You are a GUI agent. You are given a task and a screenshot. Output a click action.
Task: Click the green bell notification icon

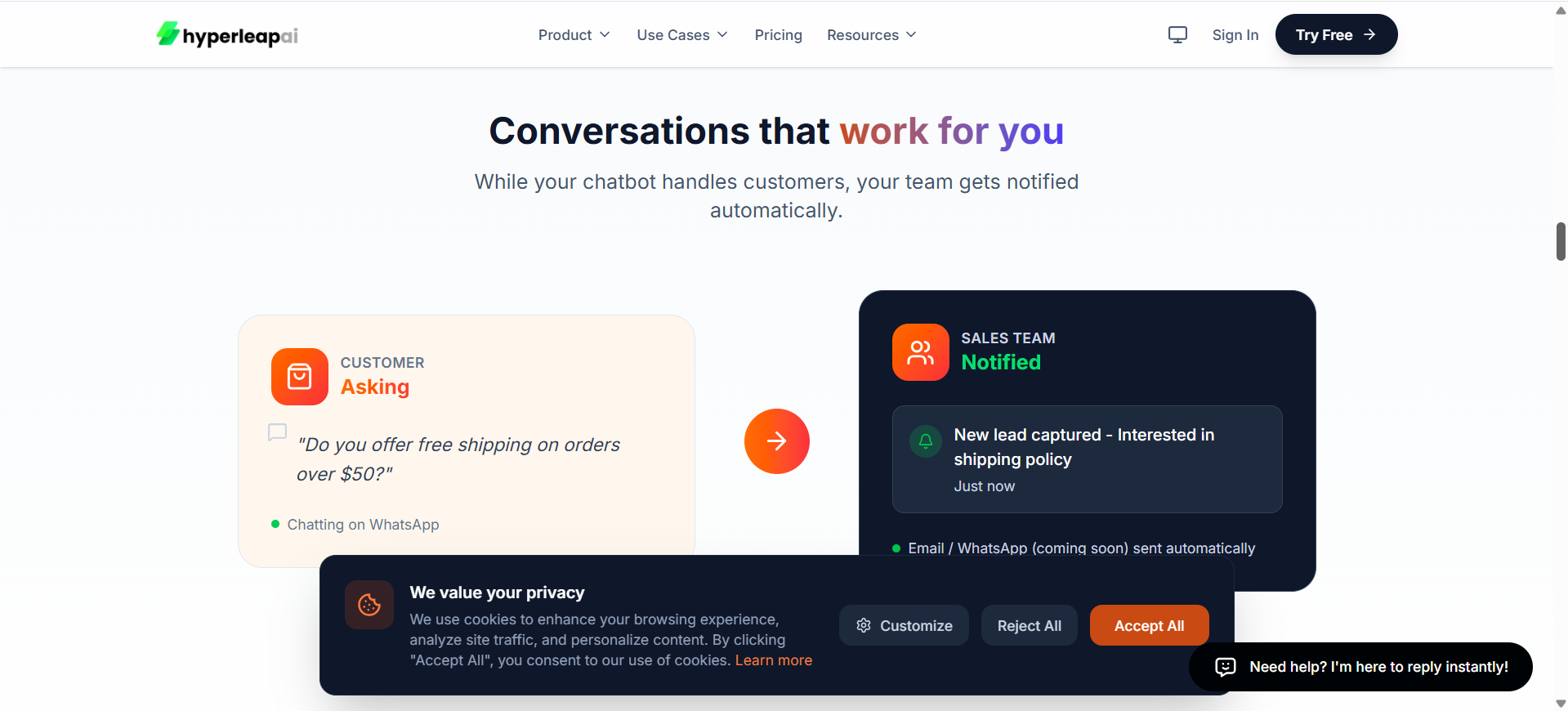tap(926, 441)
